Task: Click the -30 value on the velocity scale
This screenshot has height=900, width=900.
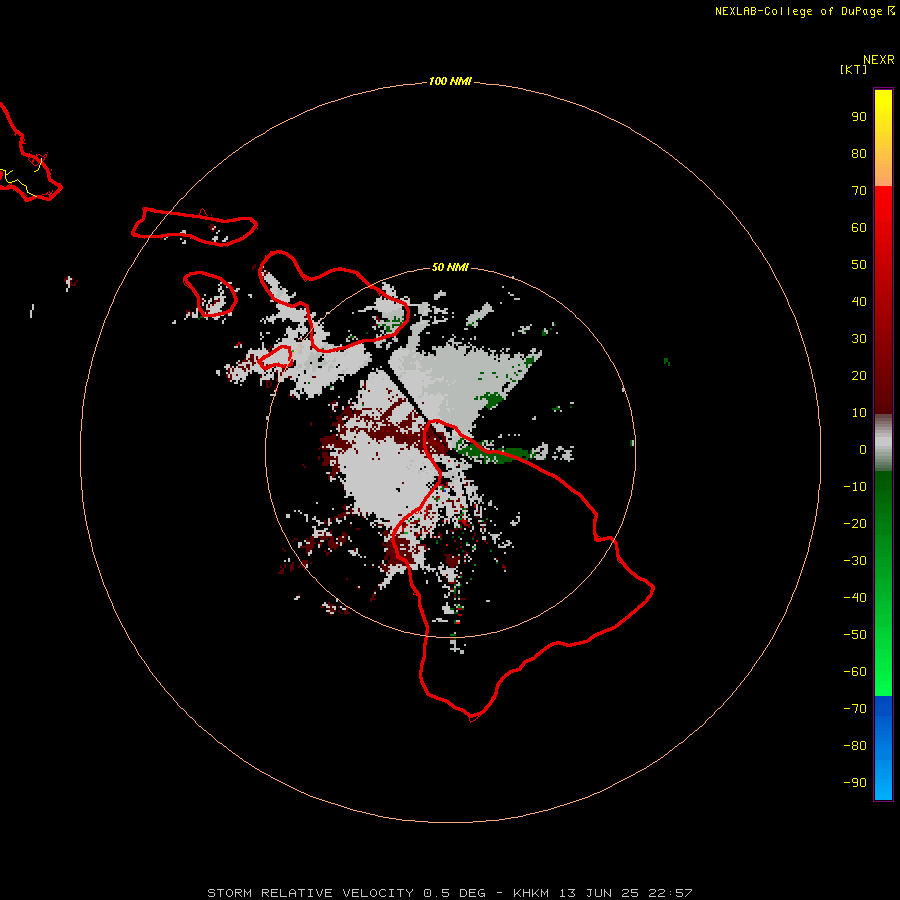Action: [x=855, y=561]
